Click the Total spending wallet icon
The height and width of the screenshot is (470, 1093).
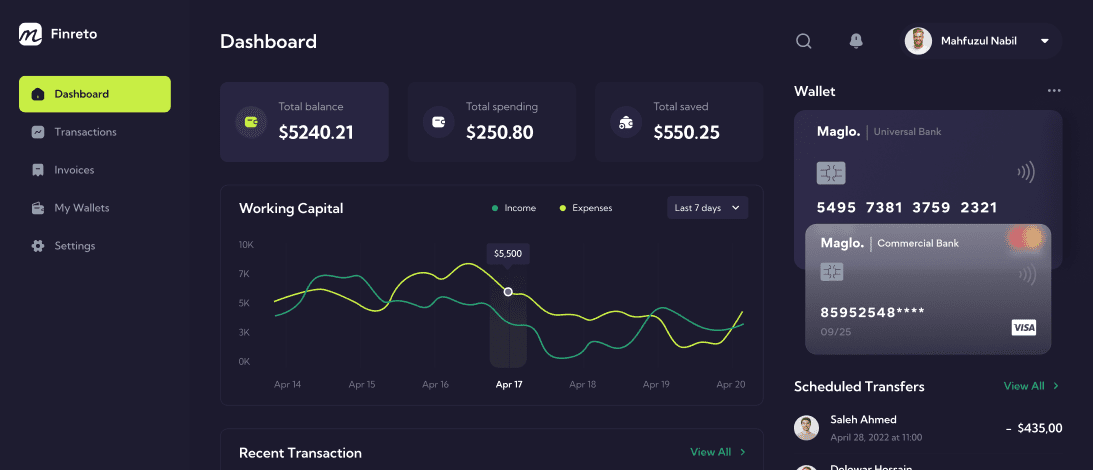pos(438,122)
